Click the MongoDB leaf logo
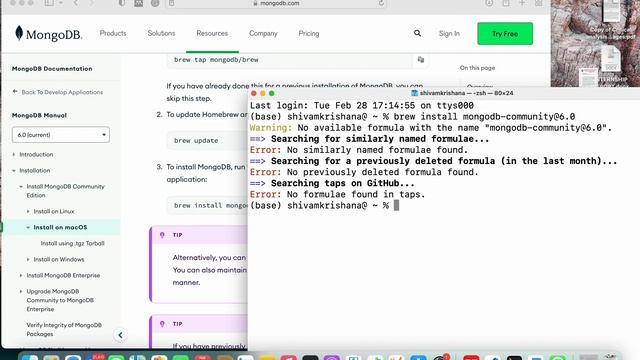 19,33
